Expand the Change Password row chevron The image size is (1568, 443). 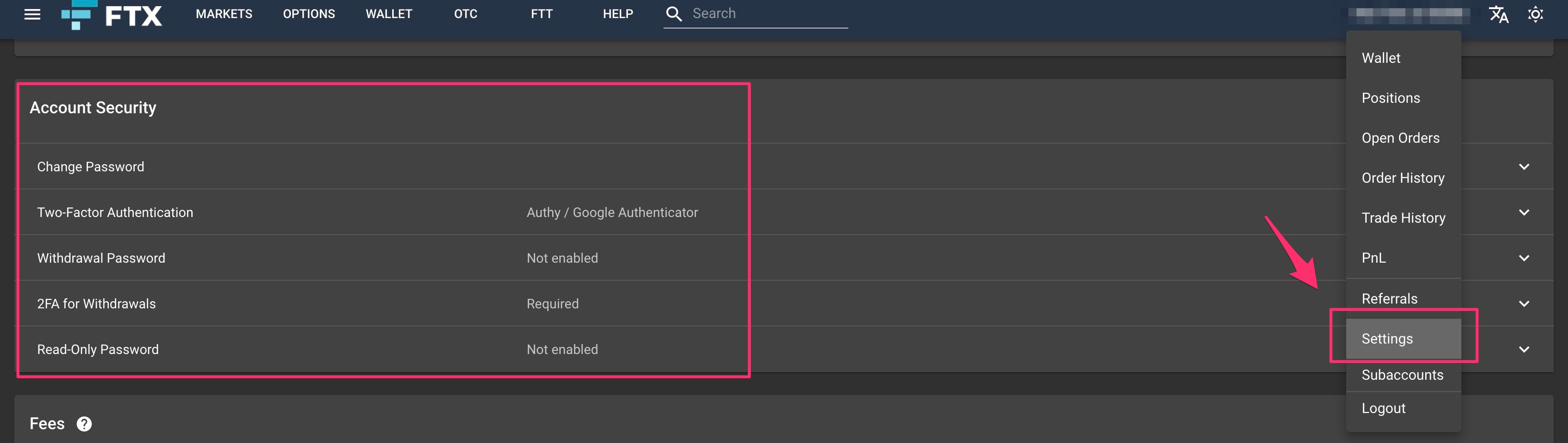pos(1524,167)
